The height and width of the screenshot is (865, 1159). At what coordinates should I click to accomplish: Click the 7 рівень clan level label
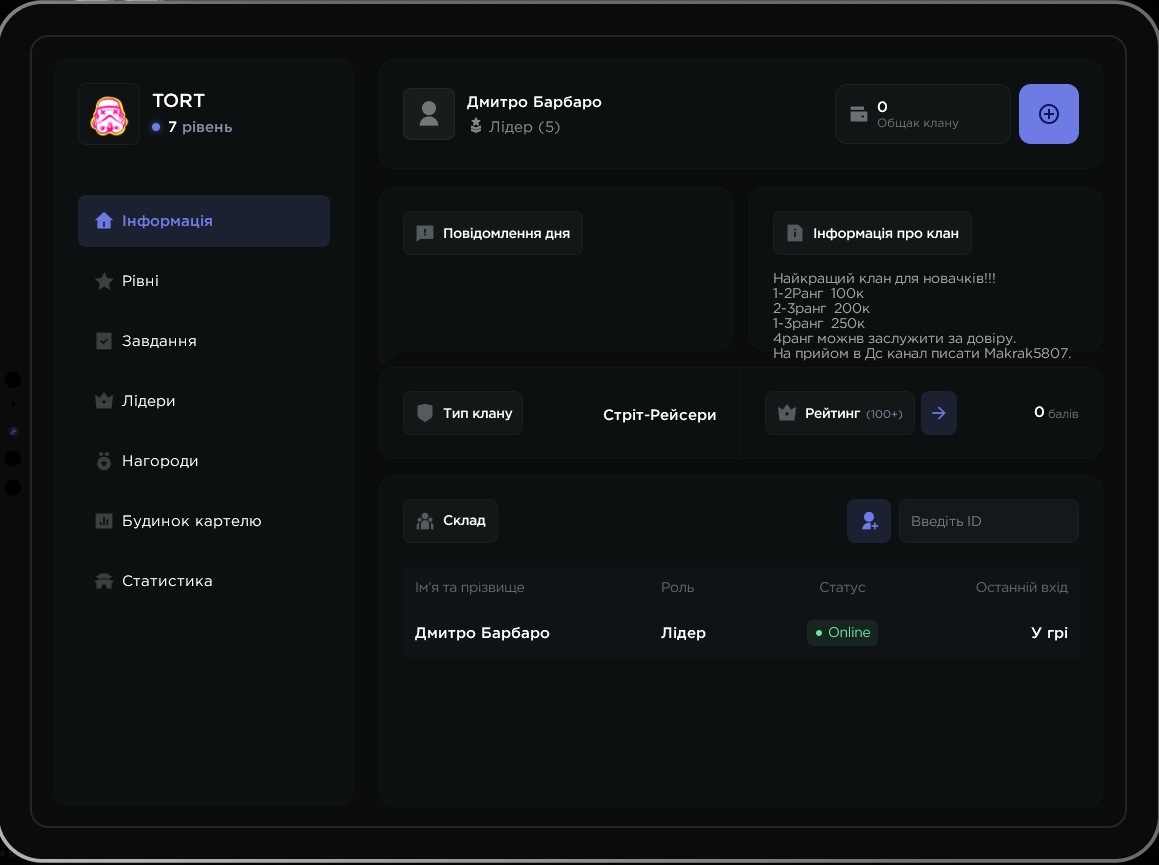(x=200, y=127)
